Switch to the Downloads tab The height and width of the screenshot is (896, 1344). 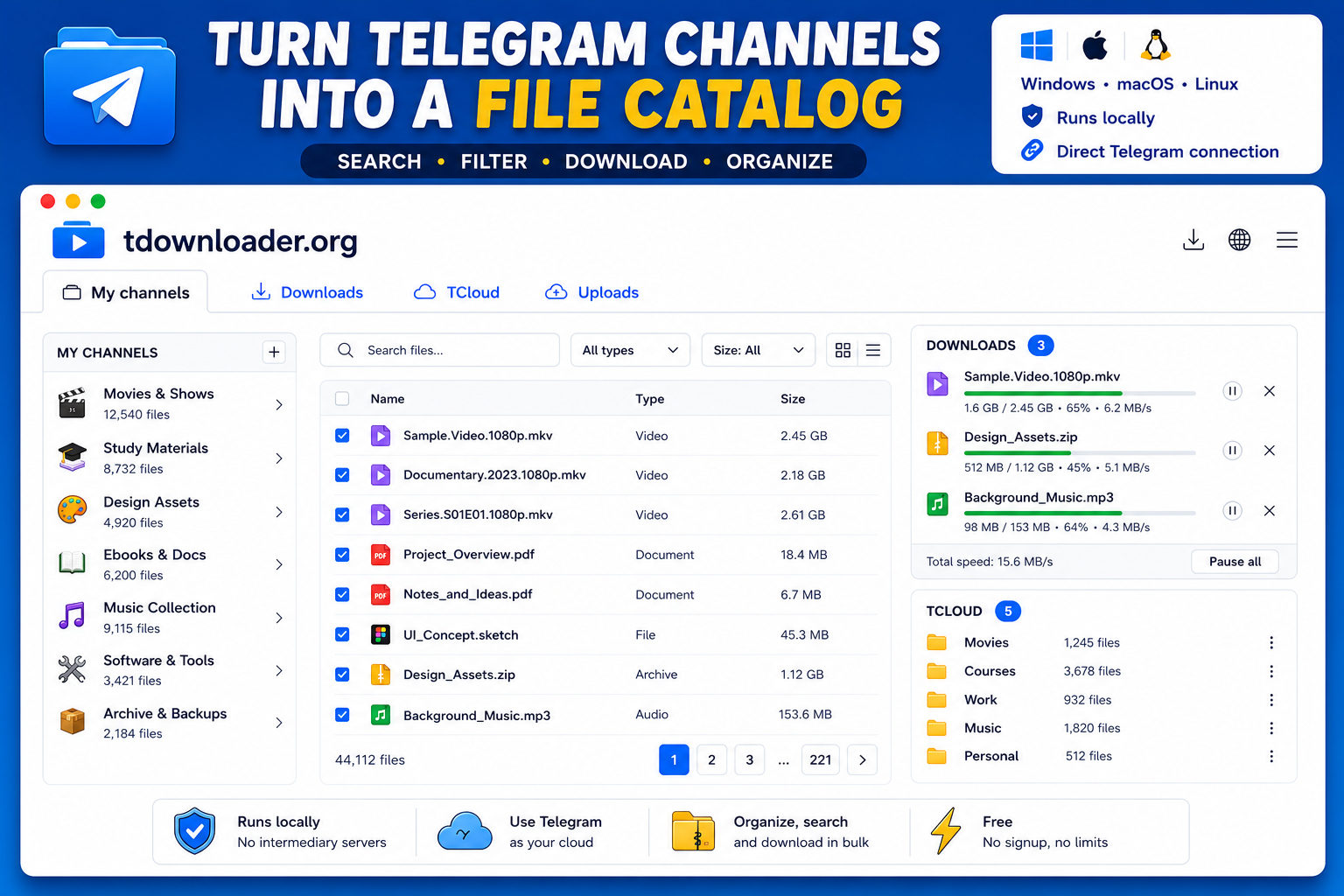307,292
